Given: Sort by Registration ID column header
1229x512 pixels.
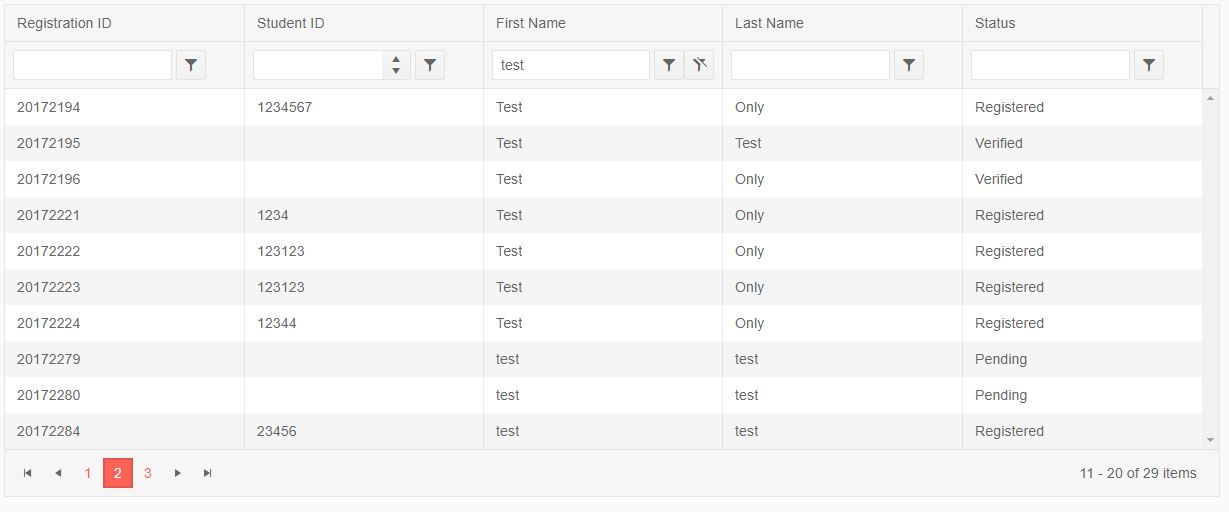Looking at the screenshot, I should [64, 23].
